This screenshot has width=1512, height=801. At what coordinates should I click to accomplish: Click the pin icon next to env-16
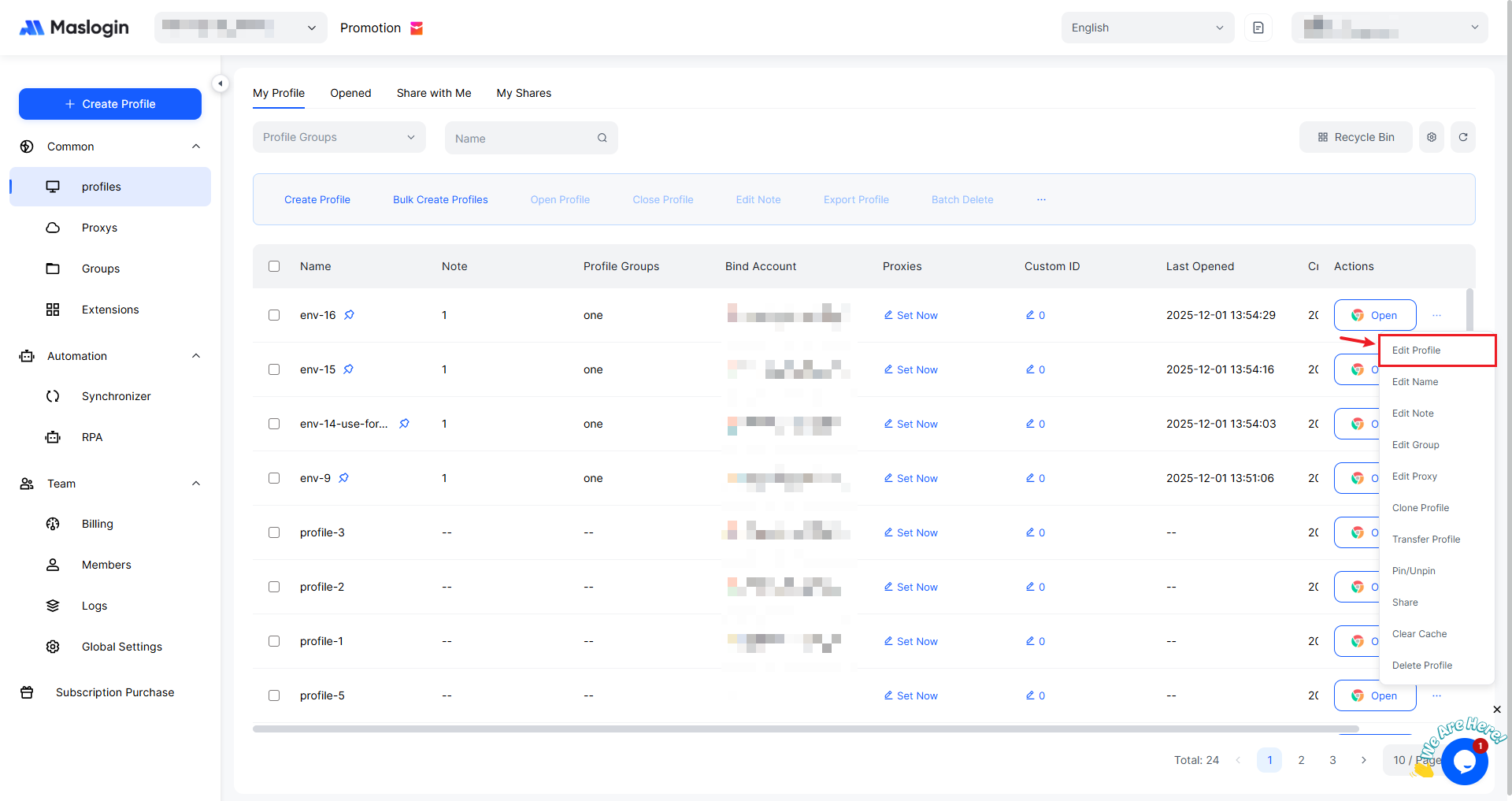pos(349,315)
